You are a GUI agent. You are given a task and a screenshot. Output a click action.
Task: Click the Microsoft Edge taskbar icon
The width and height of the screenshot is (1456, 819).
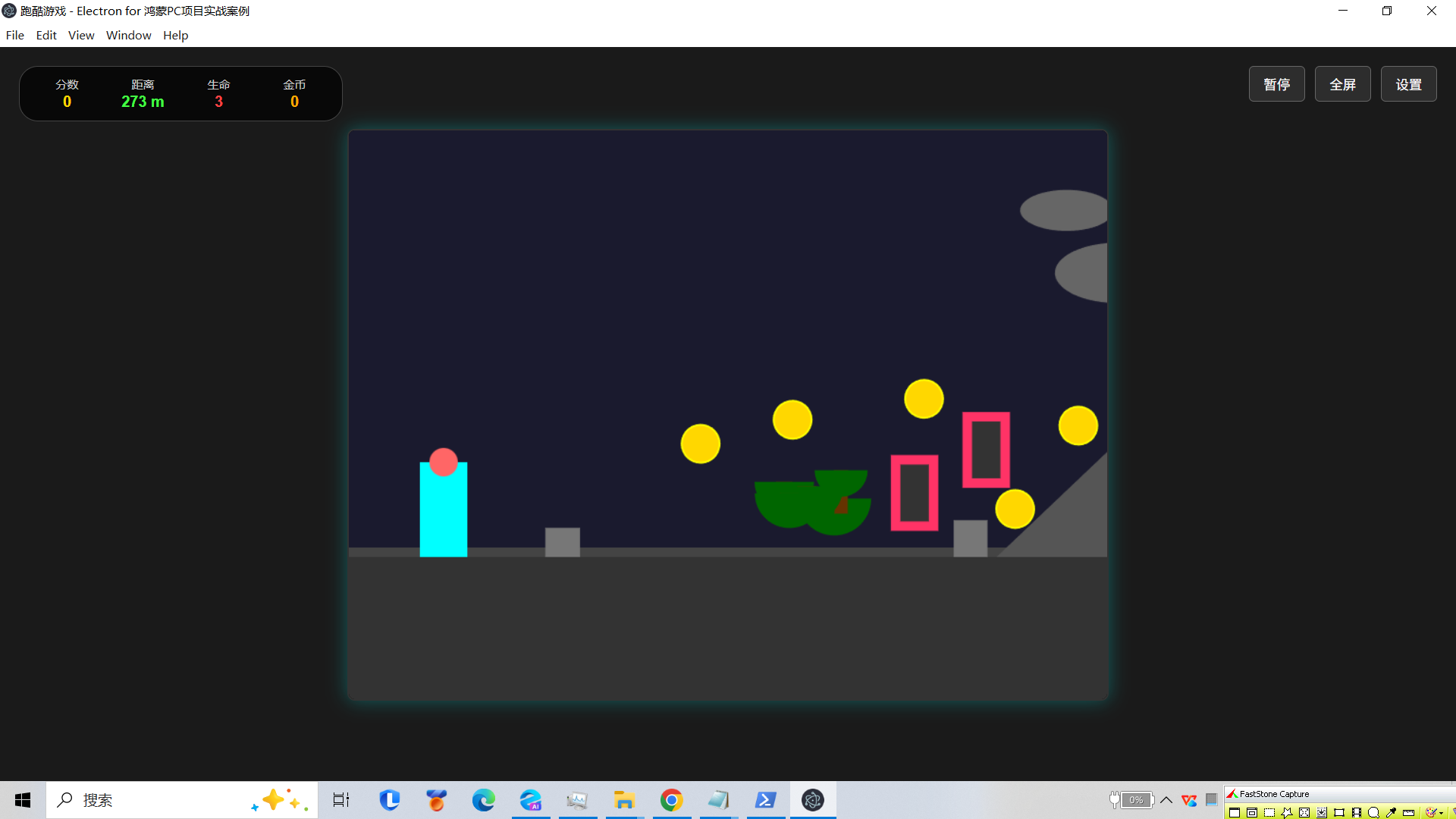pos(483,800)
